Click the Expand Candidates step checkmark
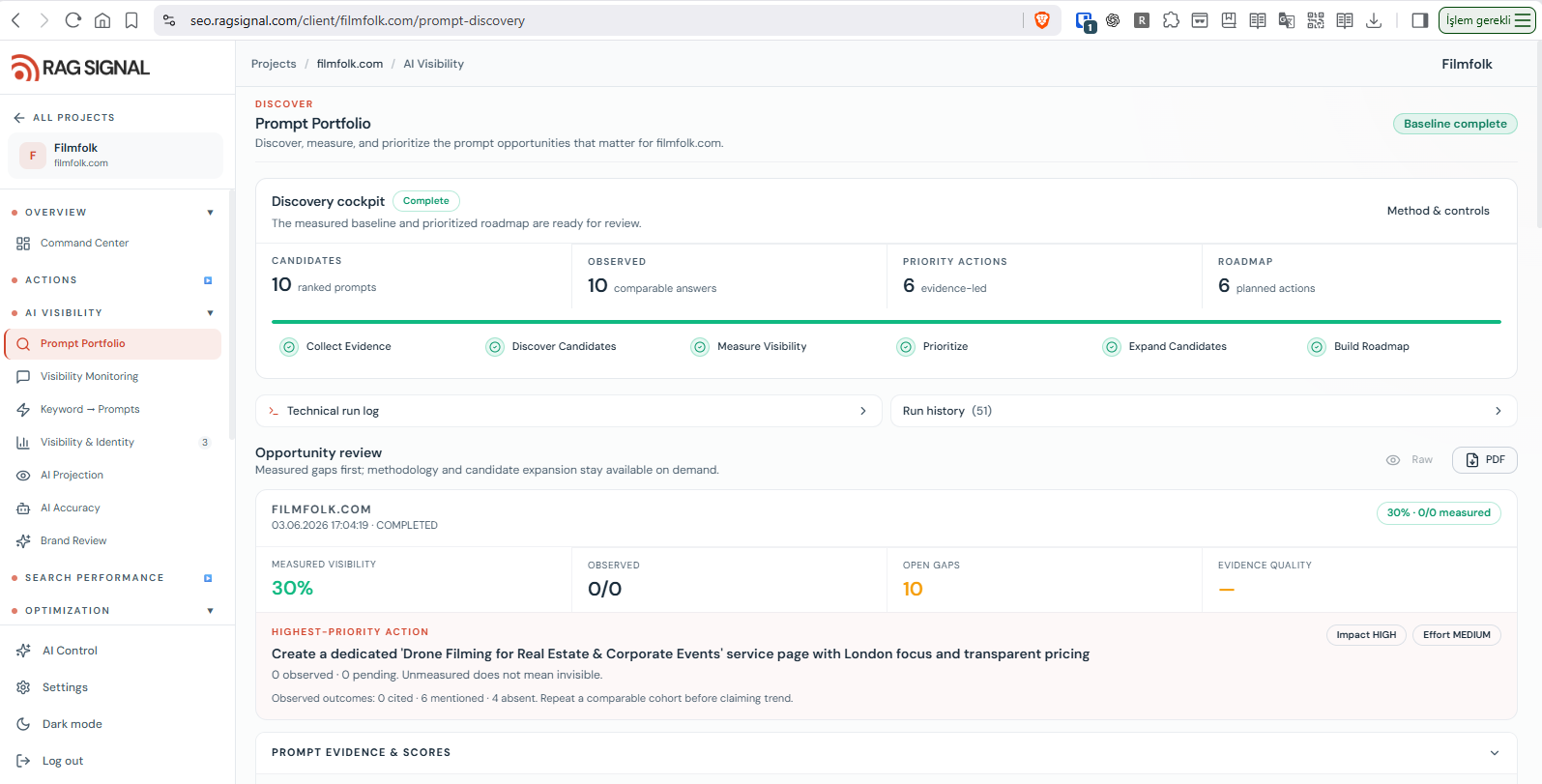 (x=1112, y=347)
